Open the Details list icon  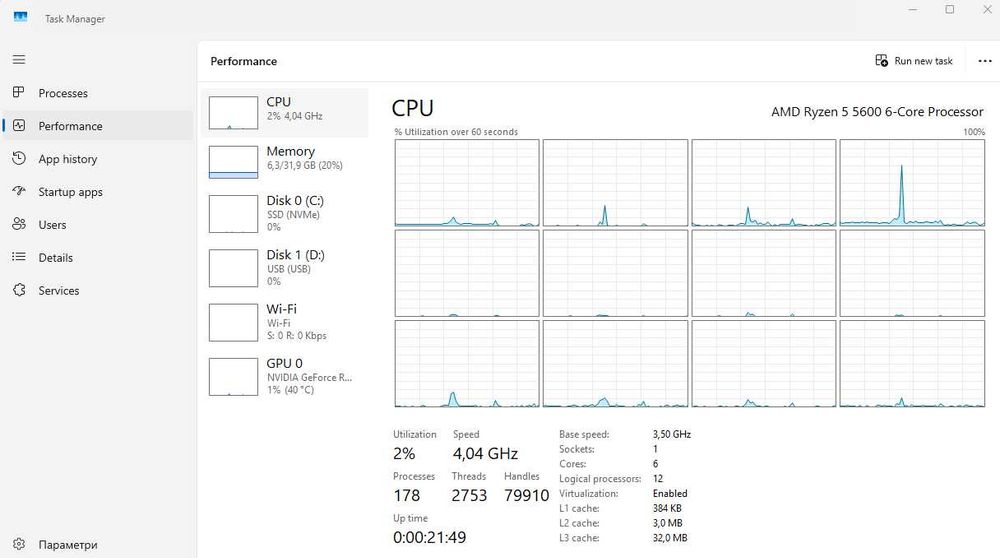[x=19, y=258]
